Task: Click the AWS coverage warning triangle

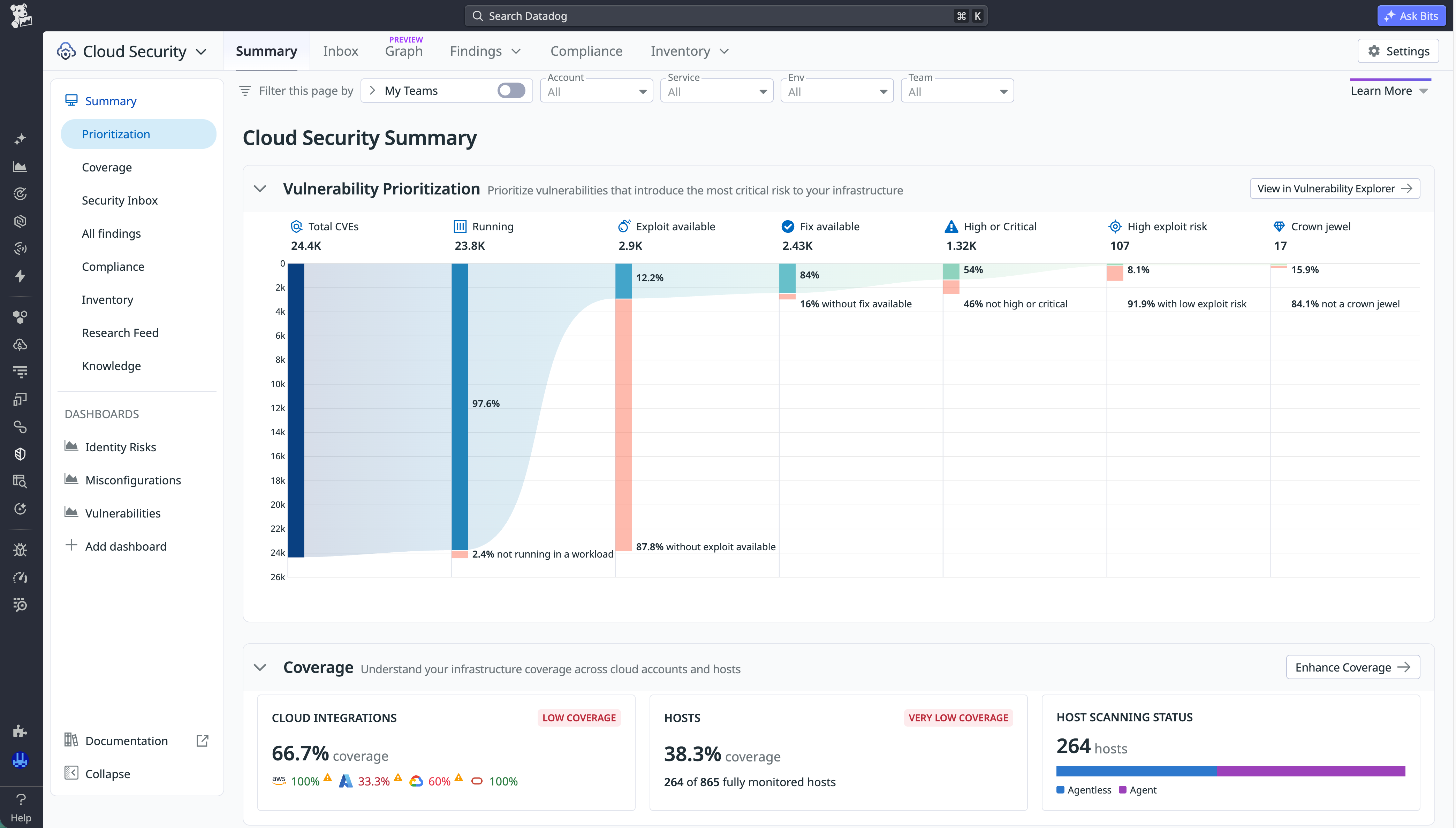Action: (x=328, y=777)
